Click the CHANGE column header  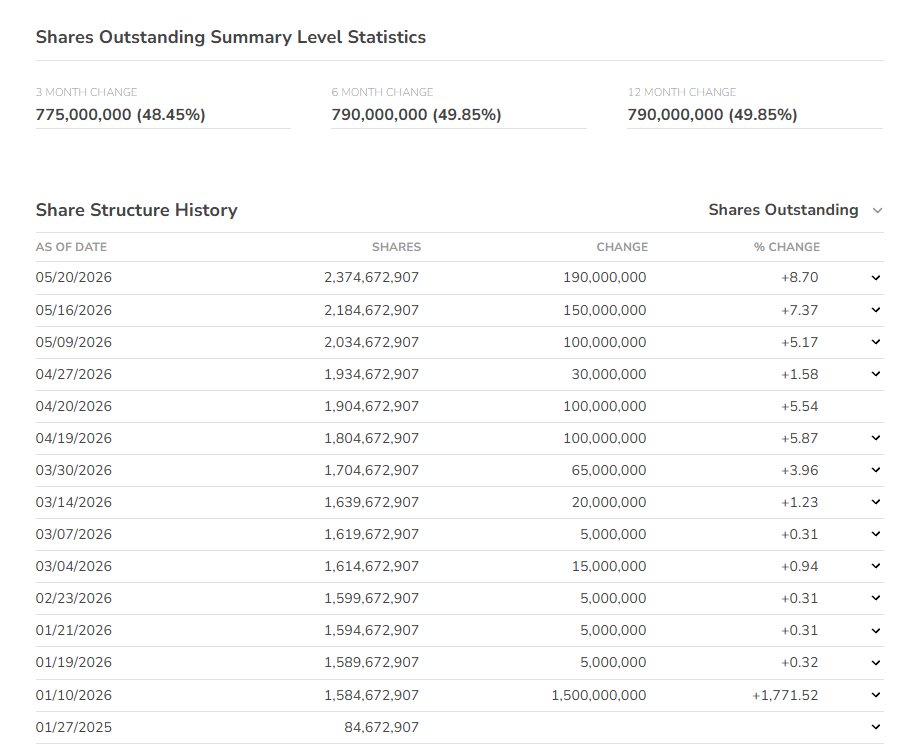(x=622, y=247)
